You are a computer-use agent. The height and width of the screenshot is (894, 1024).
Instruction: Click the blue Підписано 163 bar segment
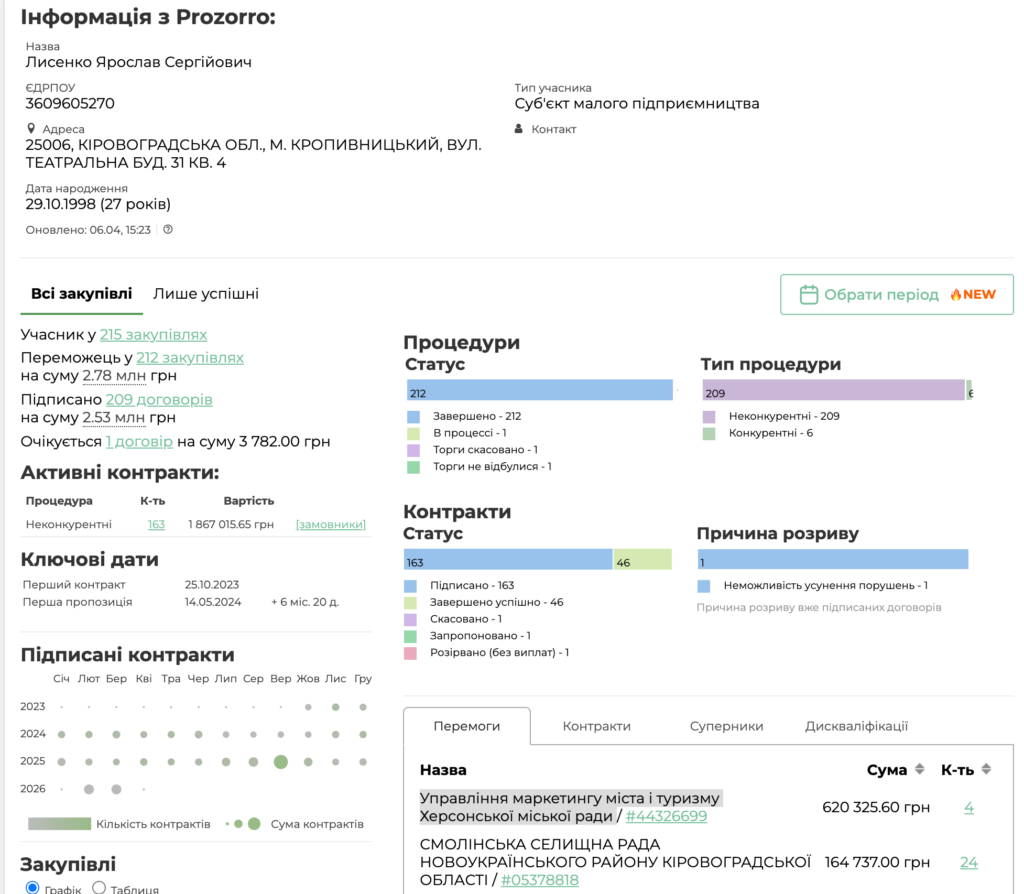(x=507, y=560)
